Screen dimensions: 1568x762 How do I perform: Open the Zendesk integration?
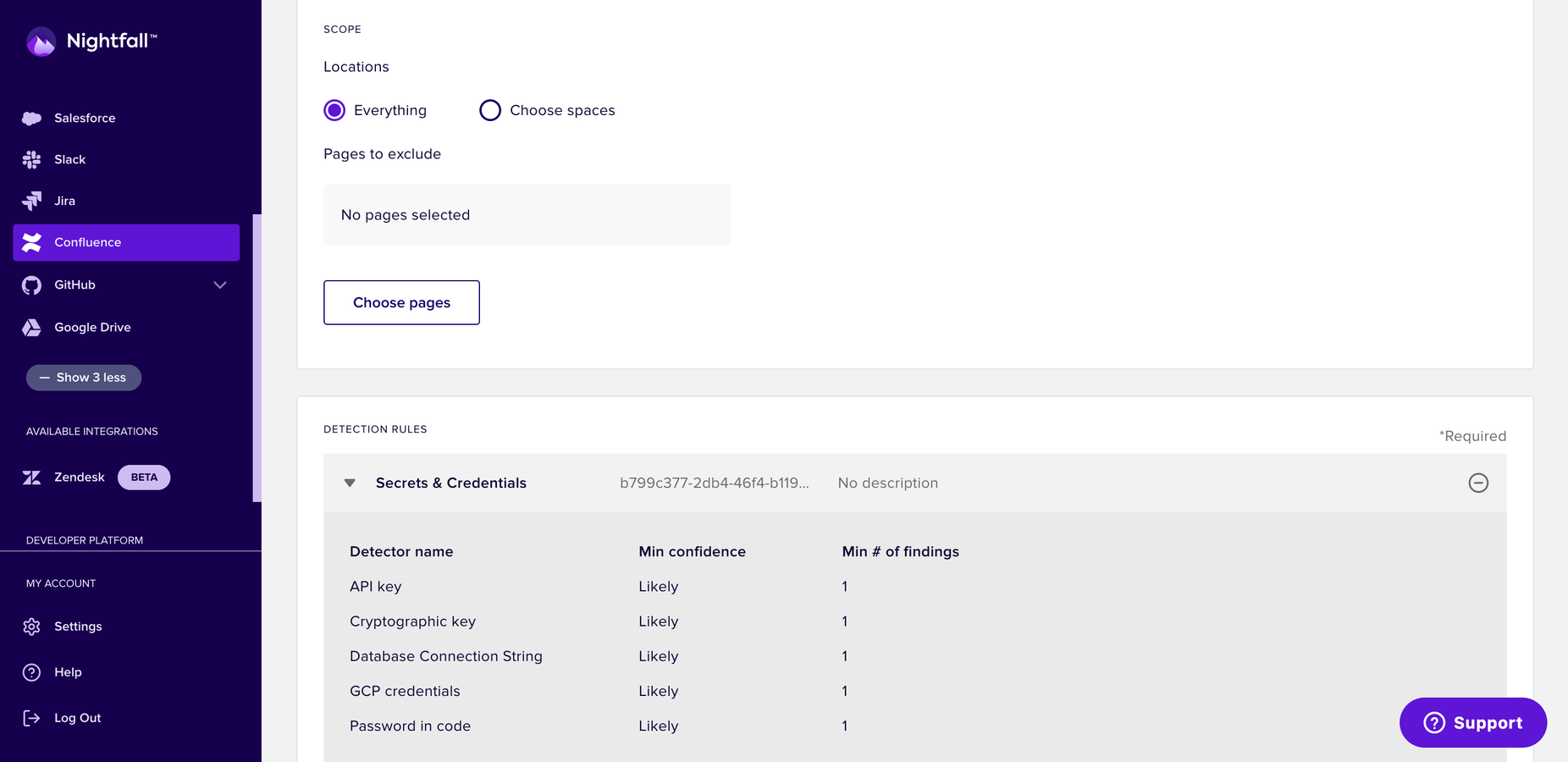coord(79,478)
